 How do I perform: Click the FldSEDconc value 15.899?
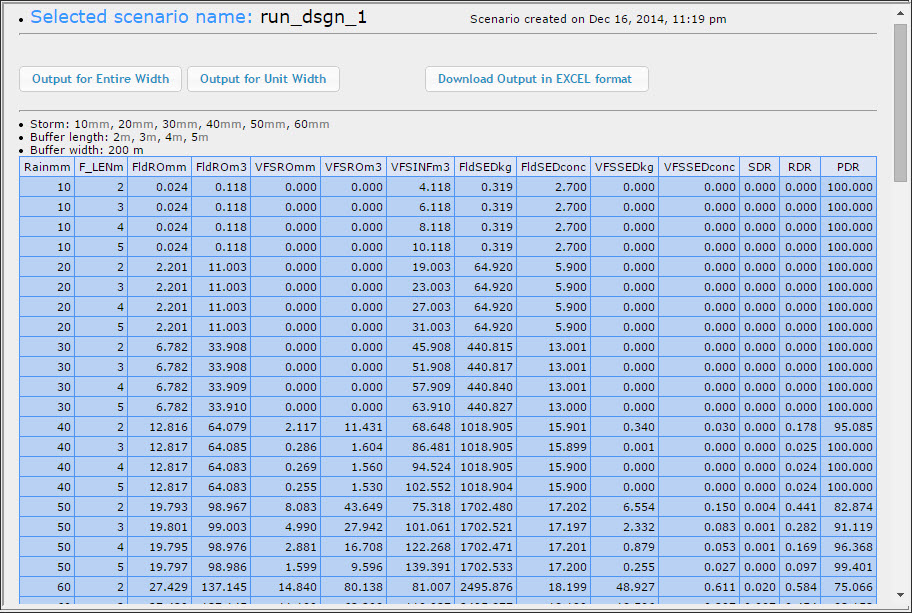pos(554,447)
